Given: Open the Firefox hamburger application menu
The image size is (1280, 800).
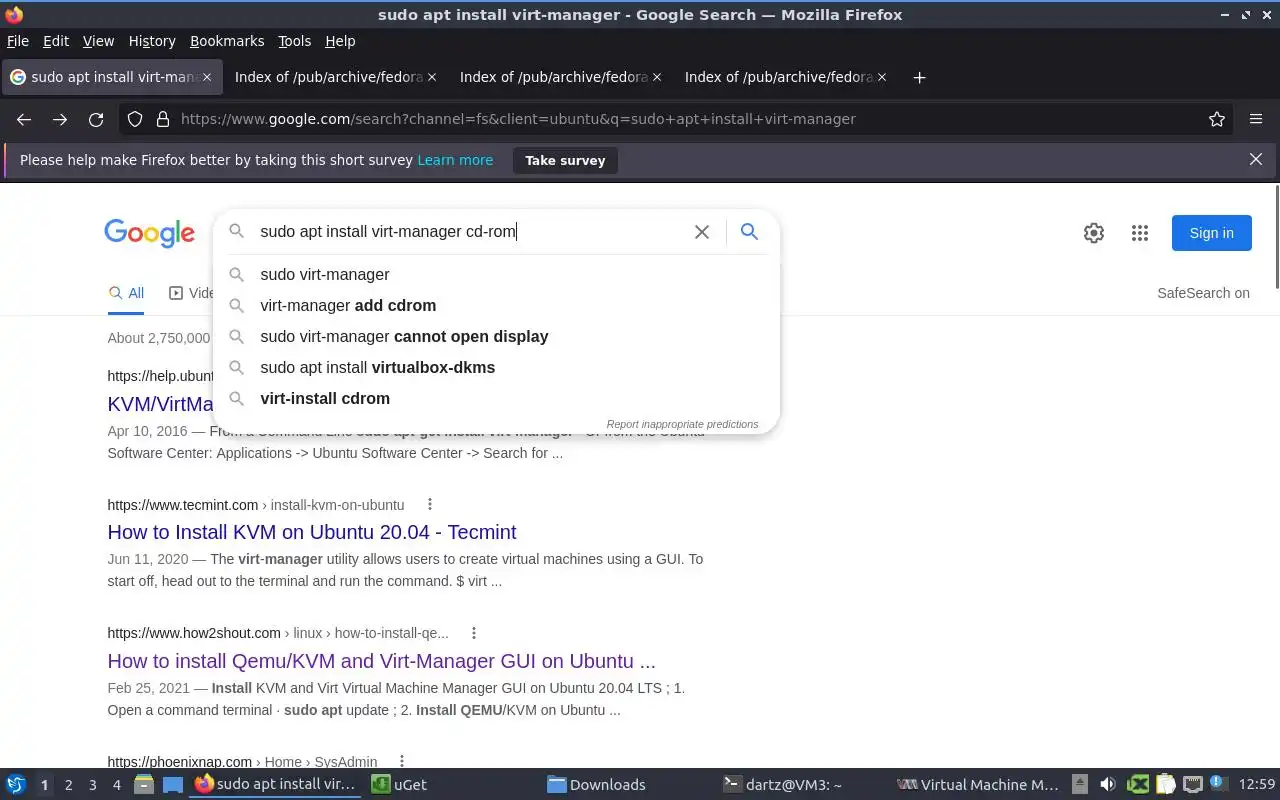Looking at the screenshot, I should (x=1256, y=119).
